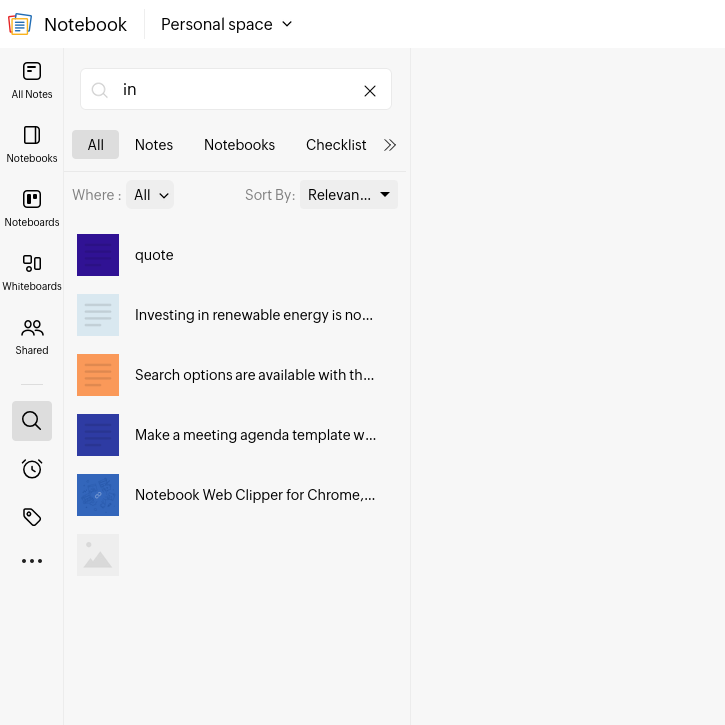Switch to the Notes filter tab
The image size is (725, 725).
point(154,145)
